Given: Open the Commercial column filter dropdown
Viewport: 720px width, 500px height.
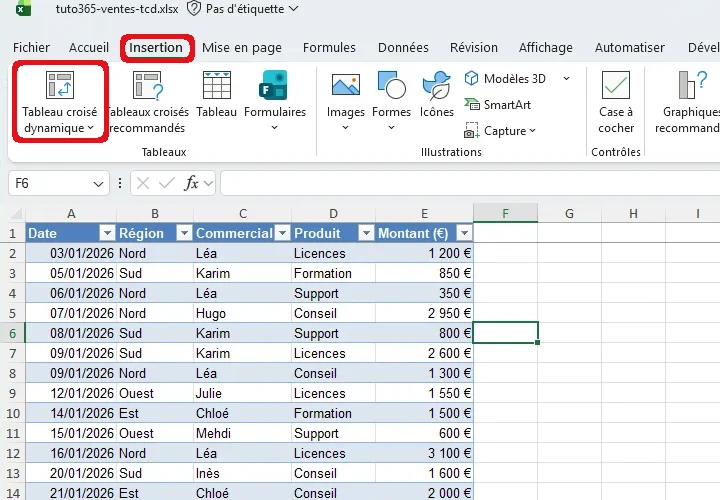Looking at the screenshot, I should [282, 233].
